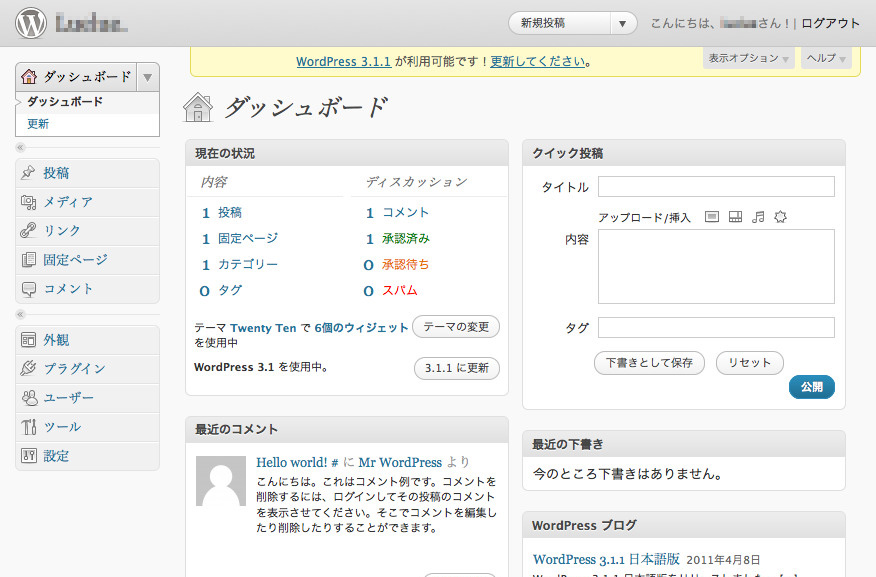The height and width of the screenshot is (577, 876).
Task: Click the WordPress logo at top left
Action: 29,20
